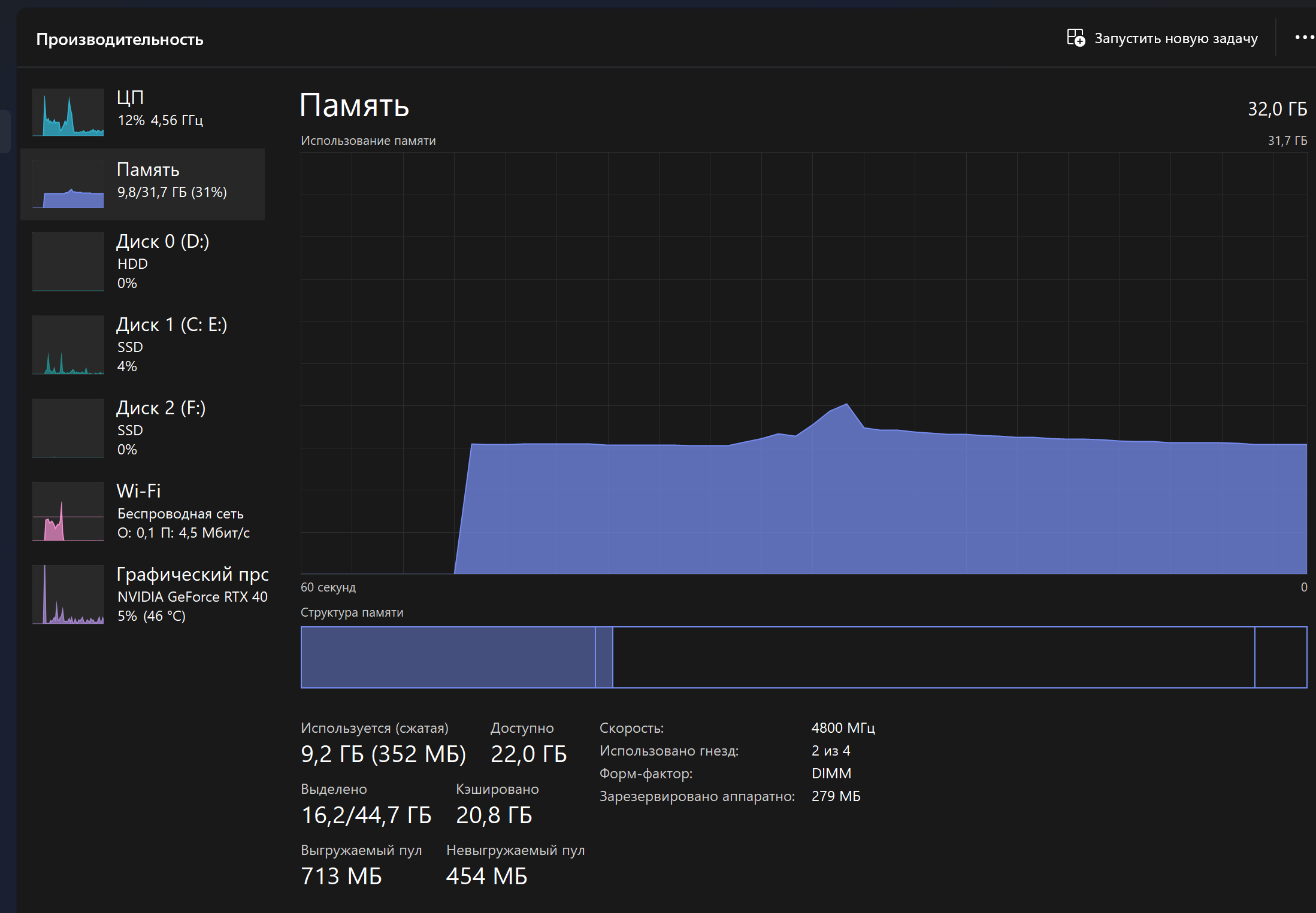1316x913 pixels.
Task: Click the 'Выделено' label
Action: coord(334,789)
